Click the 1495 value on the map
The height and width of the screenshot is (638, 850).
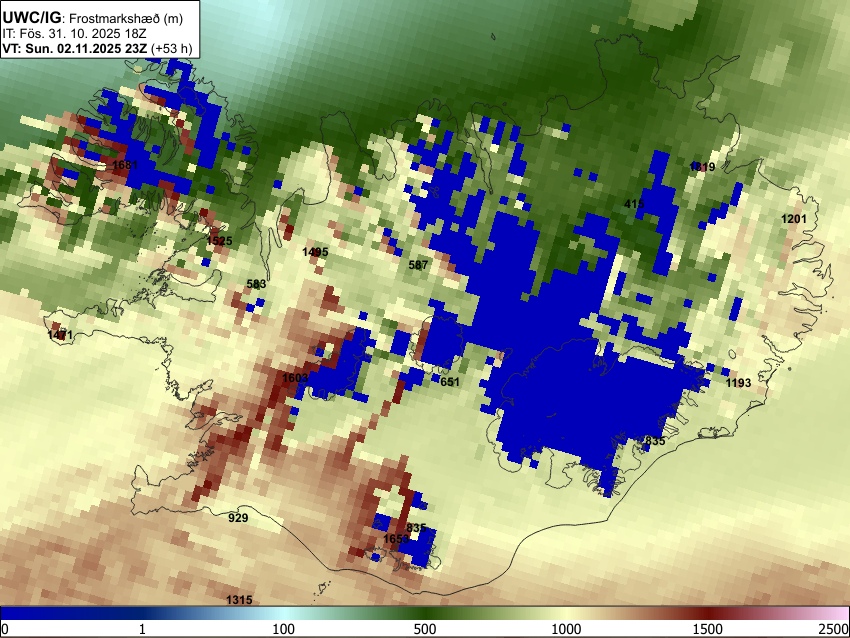coord(315,252)
